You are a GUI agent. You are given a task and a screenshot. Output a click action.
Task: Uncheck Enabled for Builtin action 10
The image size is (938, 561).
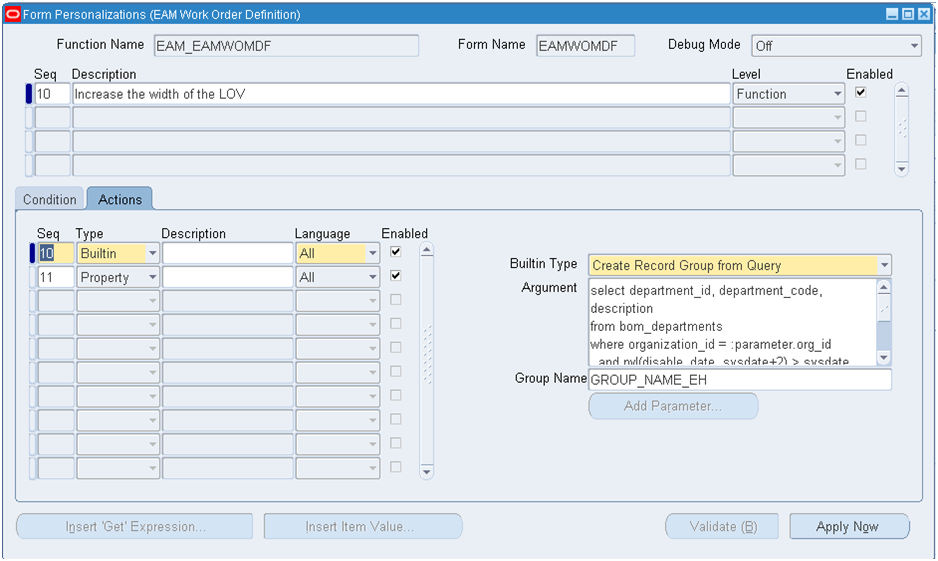click(x=396, y=252)
